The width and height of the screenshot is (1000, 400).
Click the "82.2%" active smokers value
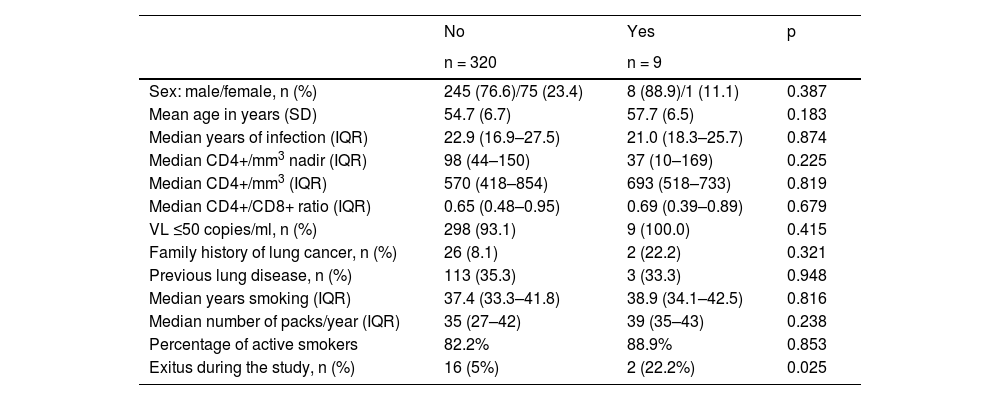tap(464, 344)
